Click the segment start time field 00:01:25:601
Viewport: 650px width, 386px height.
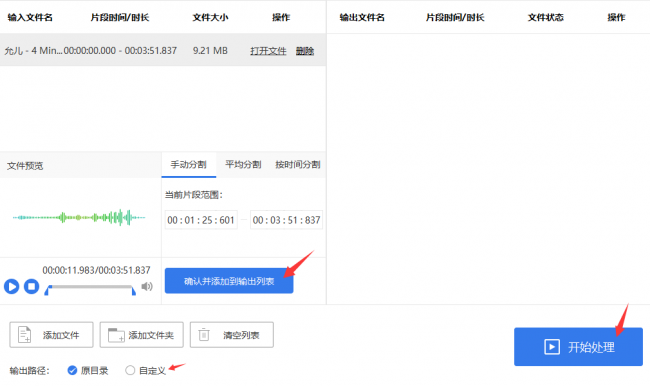pyautogui.click(x=201, y=220)
